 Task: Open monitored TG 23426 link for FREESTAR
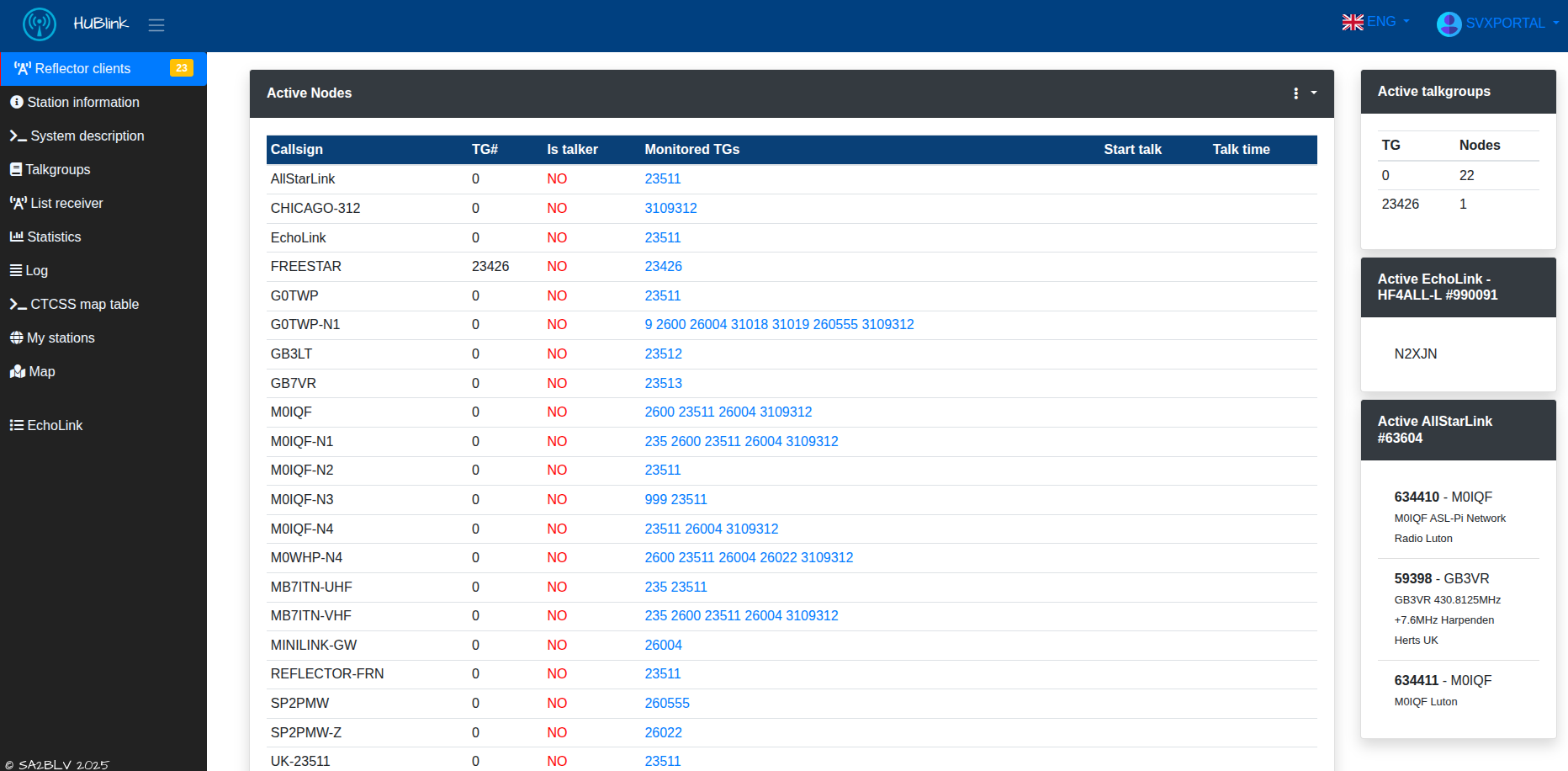point(663,266)
